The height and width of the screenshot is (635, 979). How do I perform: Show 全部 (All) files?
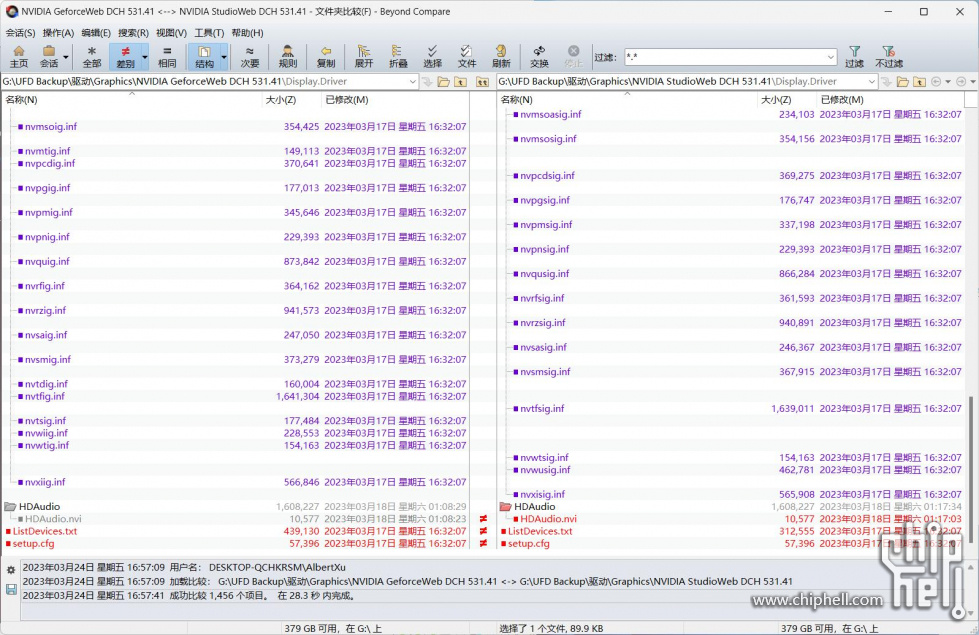tap(92, 57)
